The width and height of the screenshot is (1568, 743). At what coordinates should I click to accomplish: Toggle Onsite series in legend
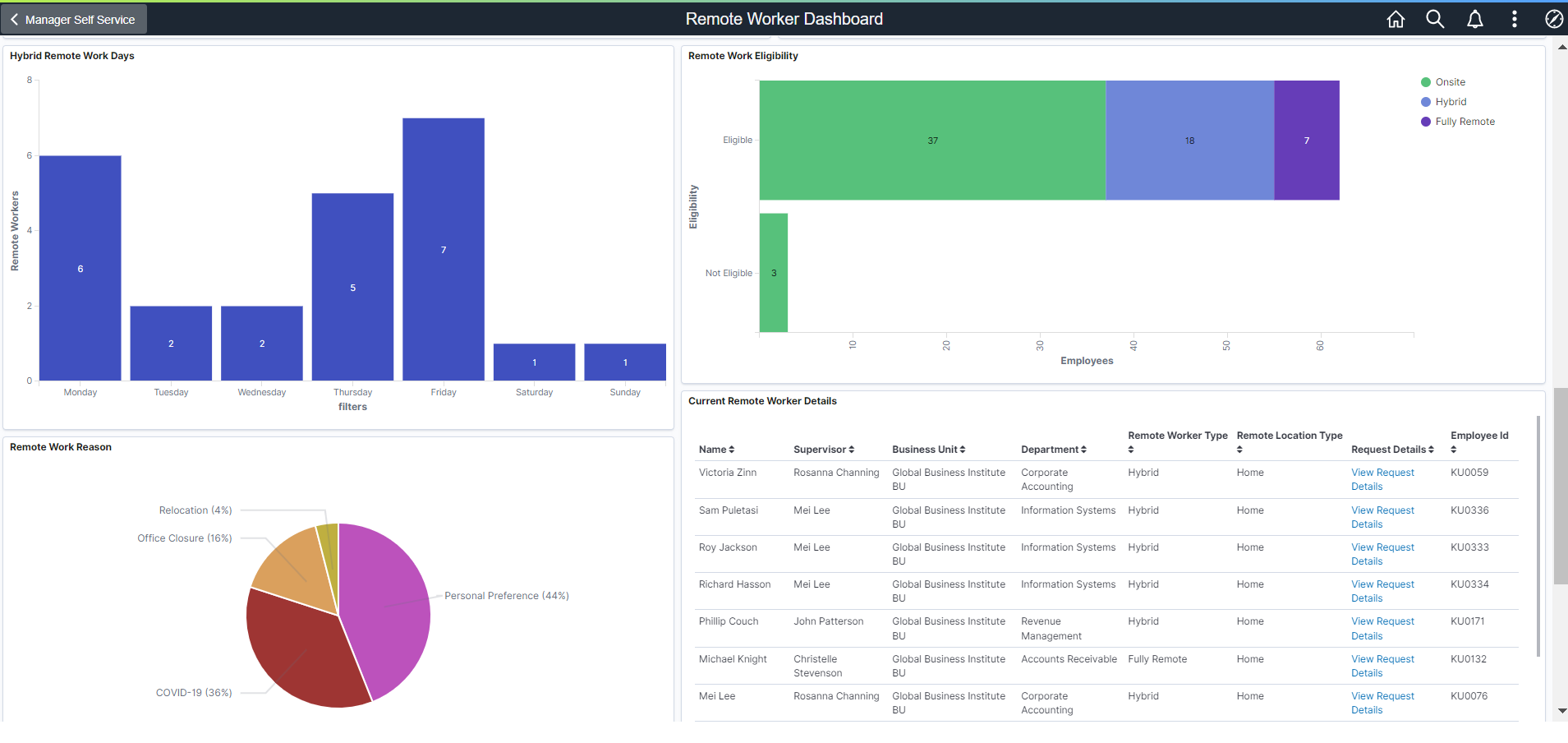[x=1443, y=82]
